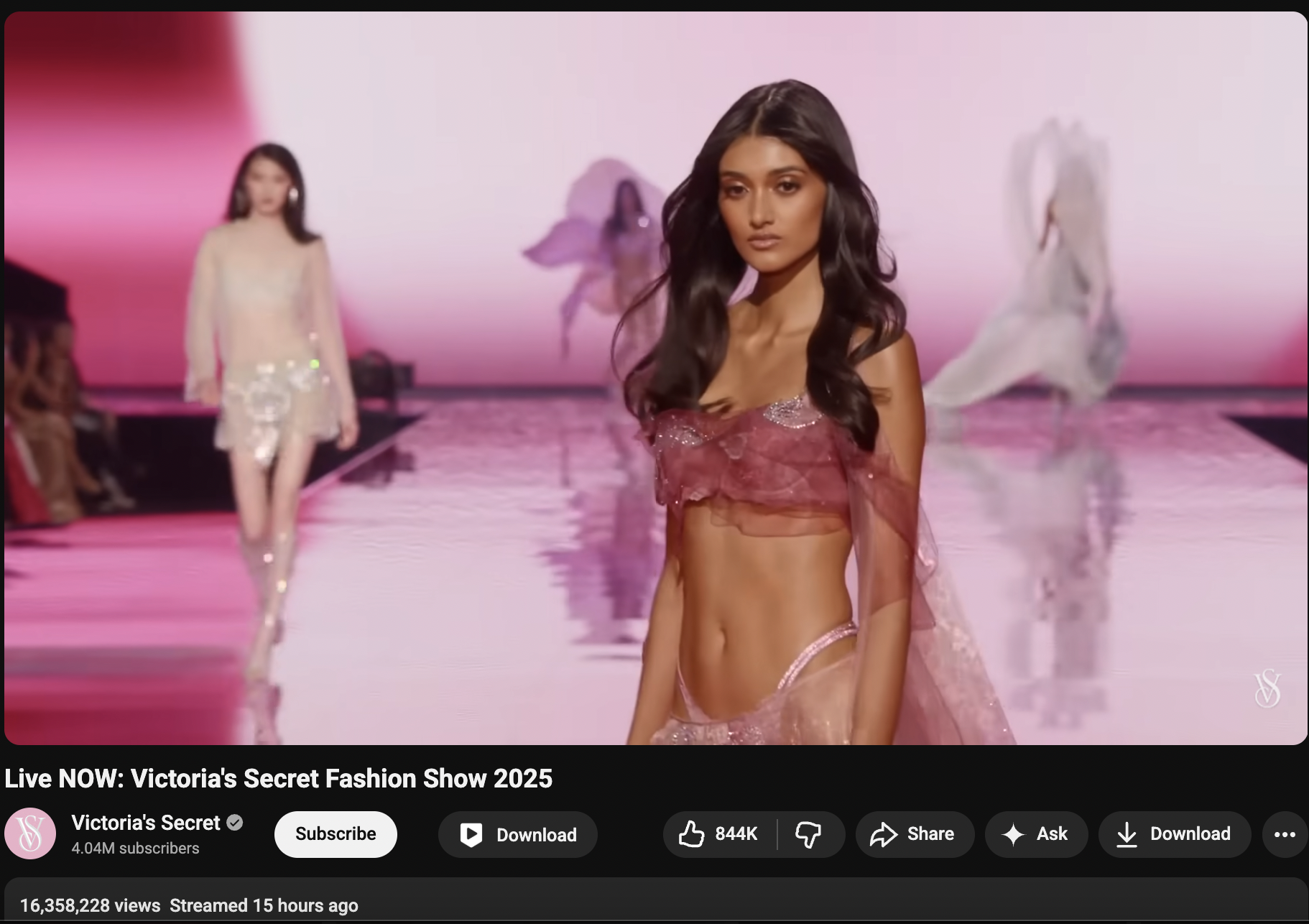This screenshot has height=924, width=1309.
Task: Click the Streamed 15 hours ago text
Action: 264,905
